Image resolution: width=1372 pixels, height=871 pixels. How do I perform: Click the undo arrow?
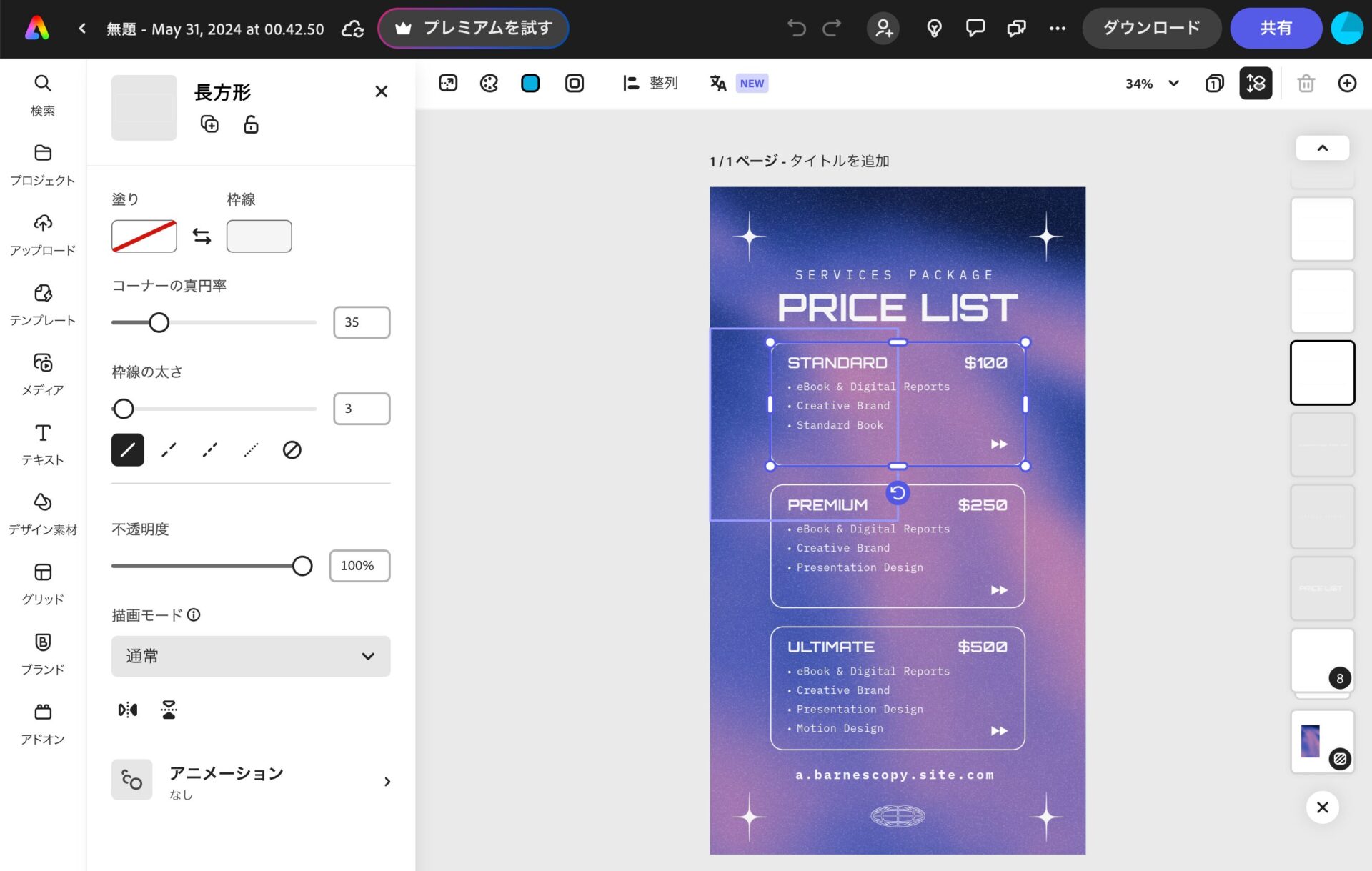pyautogui.click(x=796, y=29)
